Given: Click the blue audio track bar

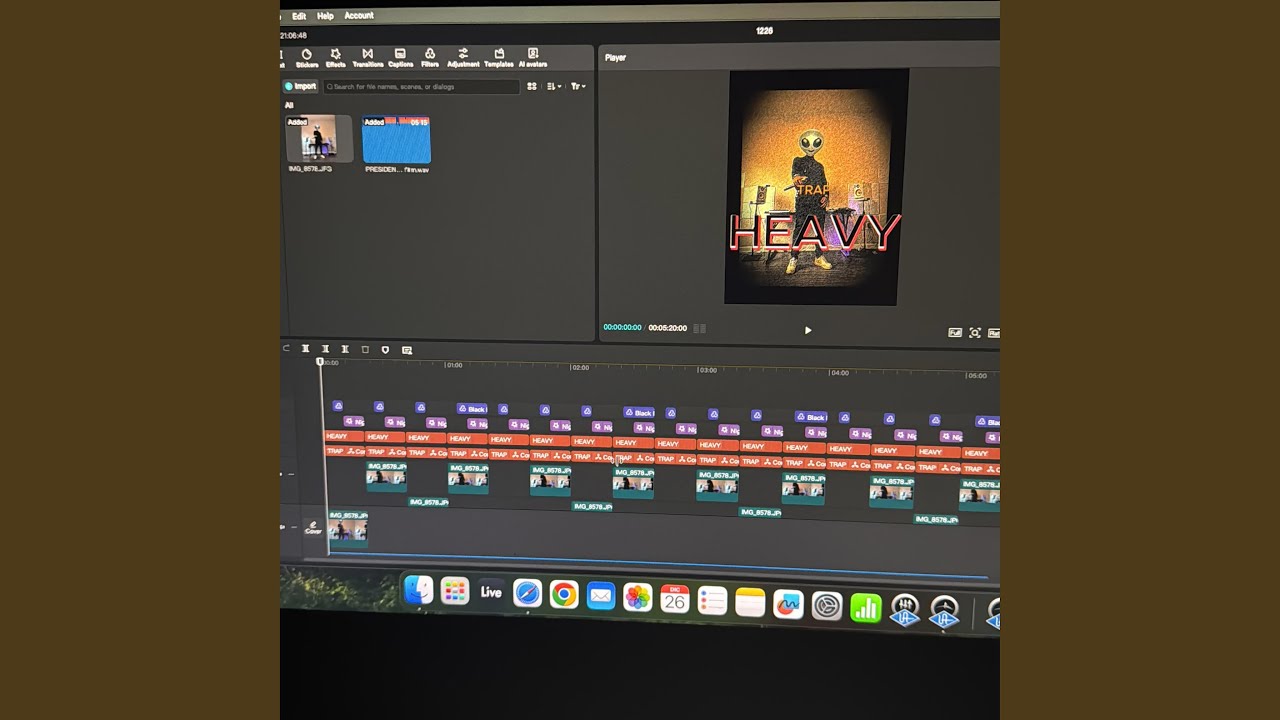Looking at the screenshot, I should click(x=657, y=566).
